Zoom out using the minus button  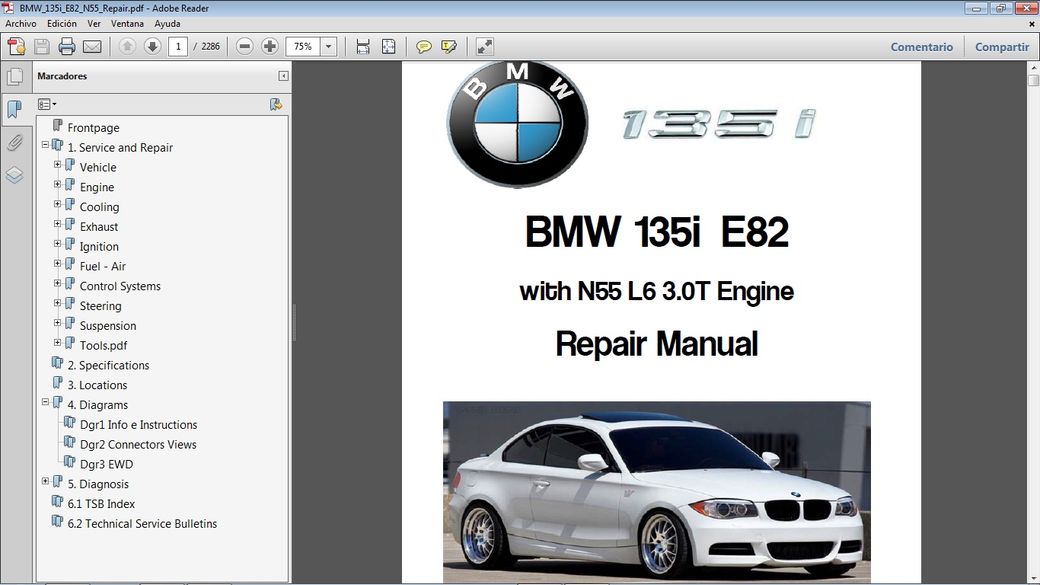(245, 47)
